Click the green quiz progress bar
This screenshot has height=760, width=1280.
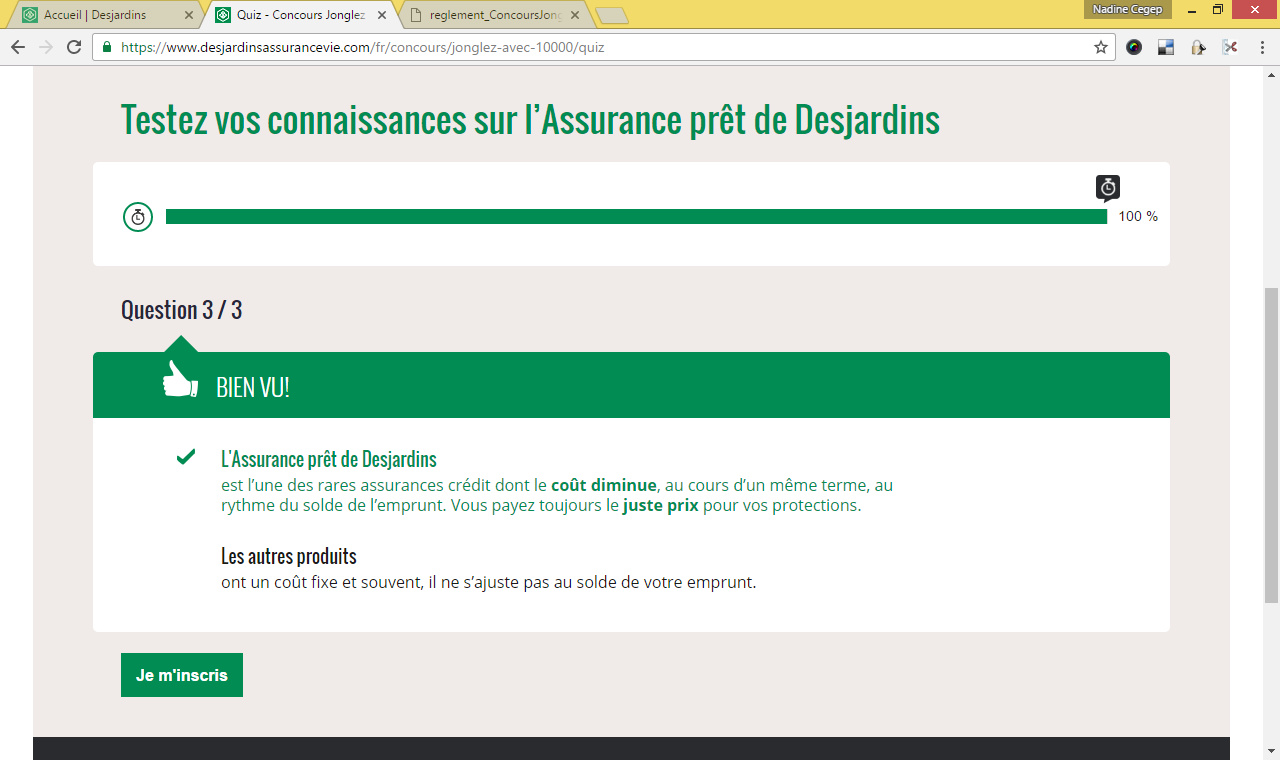point(636,216)
